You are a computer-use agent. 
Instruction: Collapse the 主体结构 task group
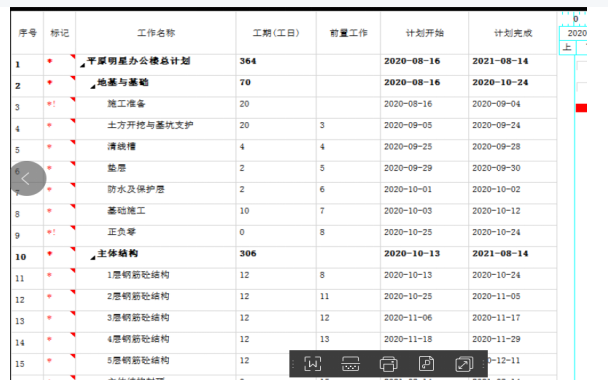click(x=92, y=257)
